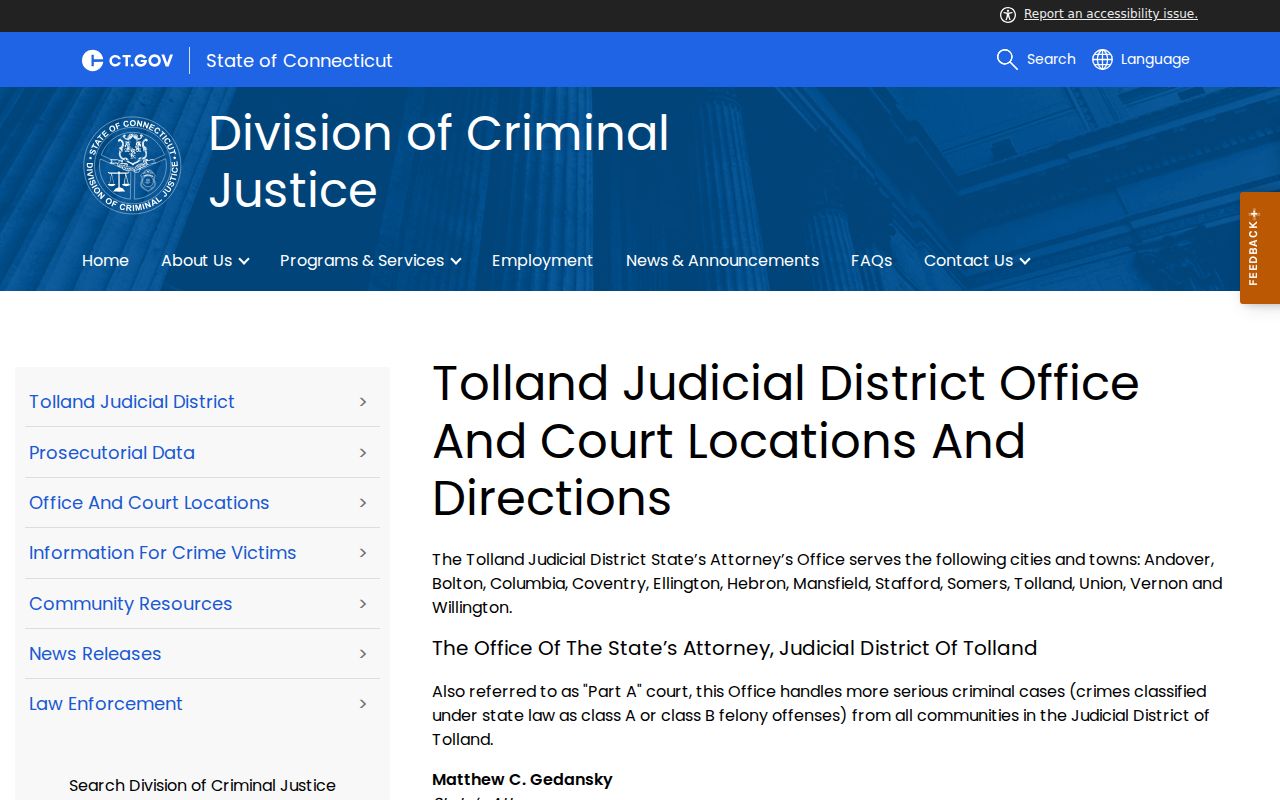
Task: Open Community Resources sidebar link
Action: coord(130,603)
